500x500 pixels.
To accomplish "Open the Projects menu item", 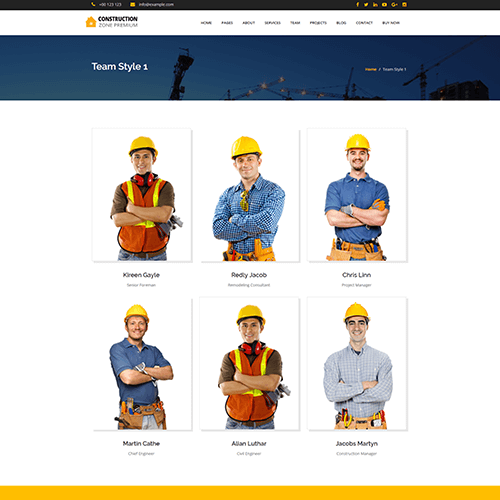I will [x=318, y=23].
